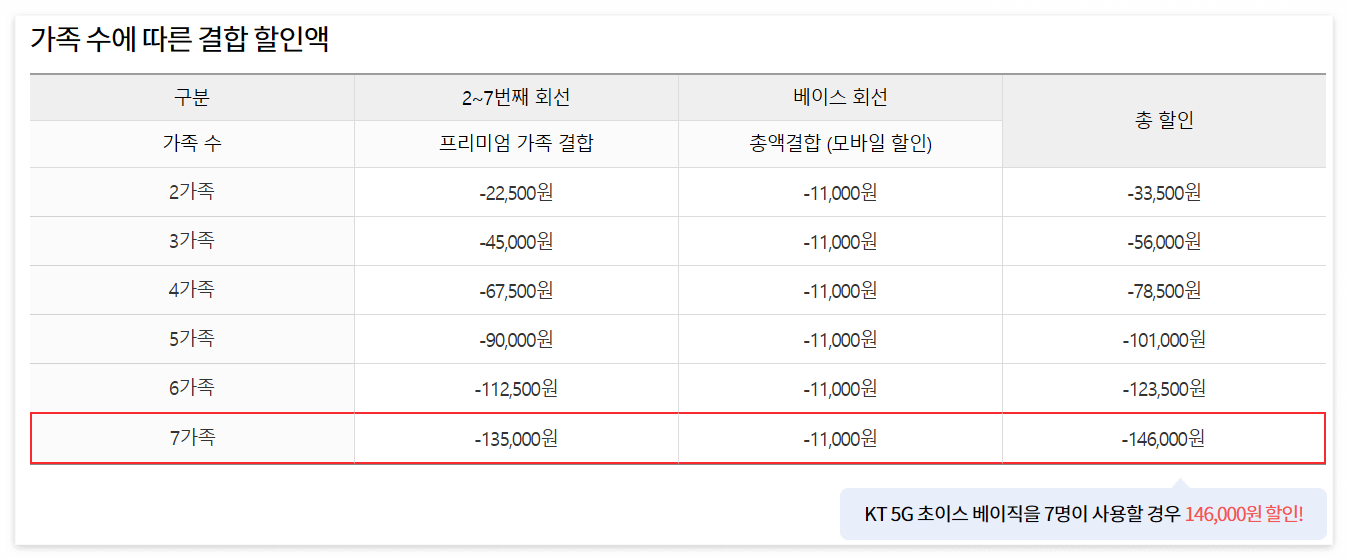
Task: Click the '-11,000원' cell in the 7가족 row
Action: click(840, 438)
